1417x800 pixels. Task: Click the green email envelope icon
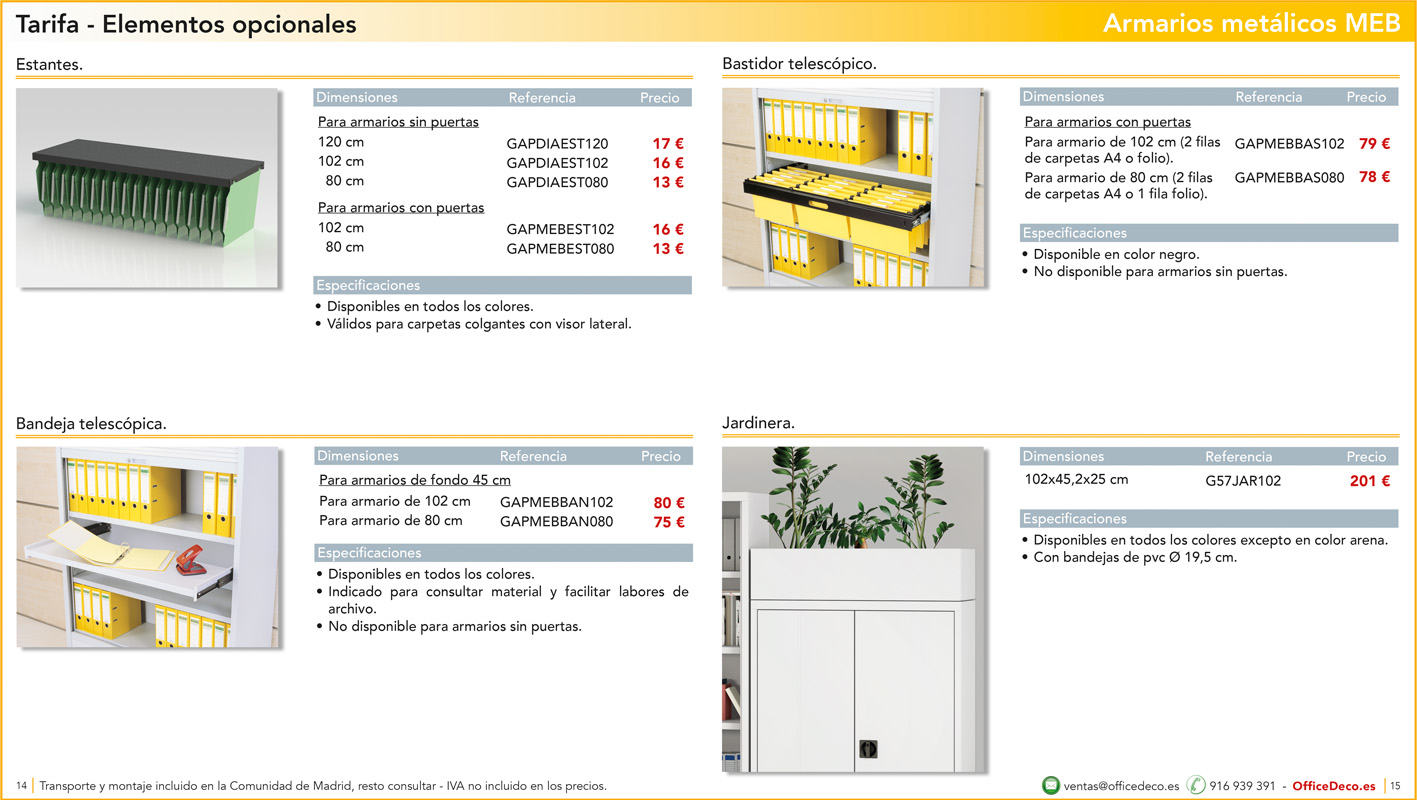coord(1050,785)
